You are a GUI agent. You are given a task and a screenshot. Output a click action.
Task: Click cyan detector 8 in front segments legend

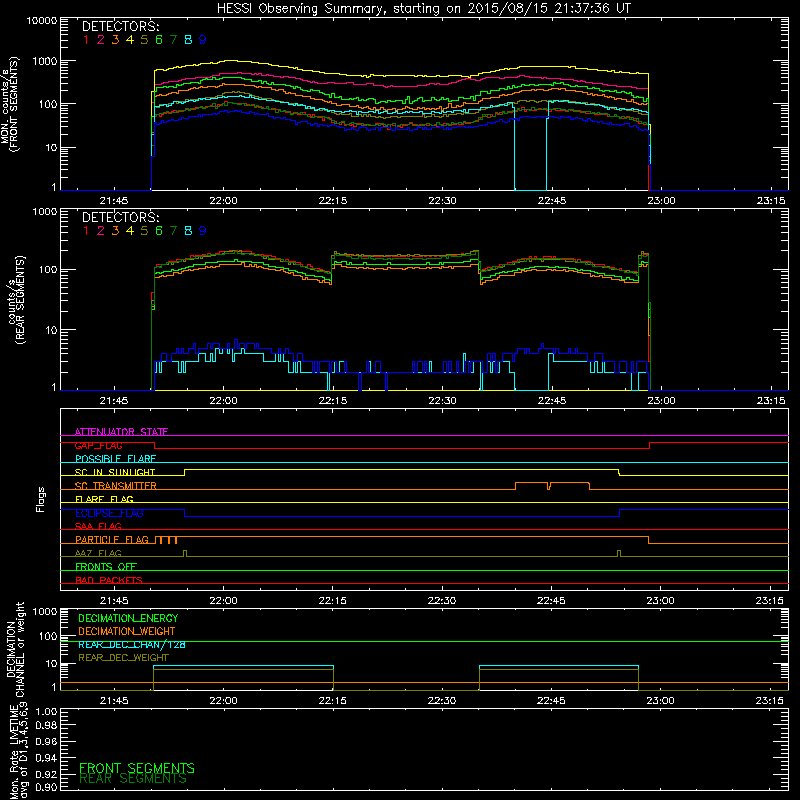click(188, 39)
